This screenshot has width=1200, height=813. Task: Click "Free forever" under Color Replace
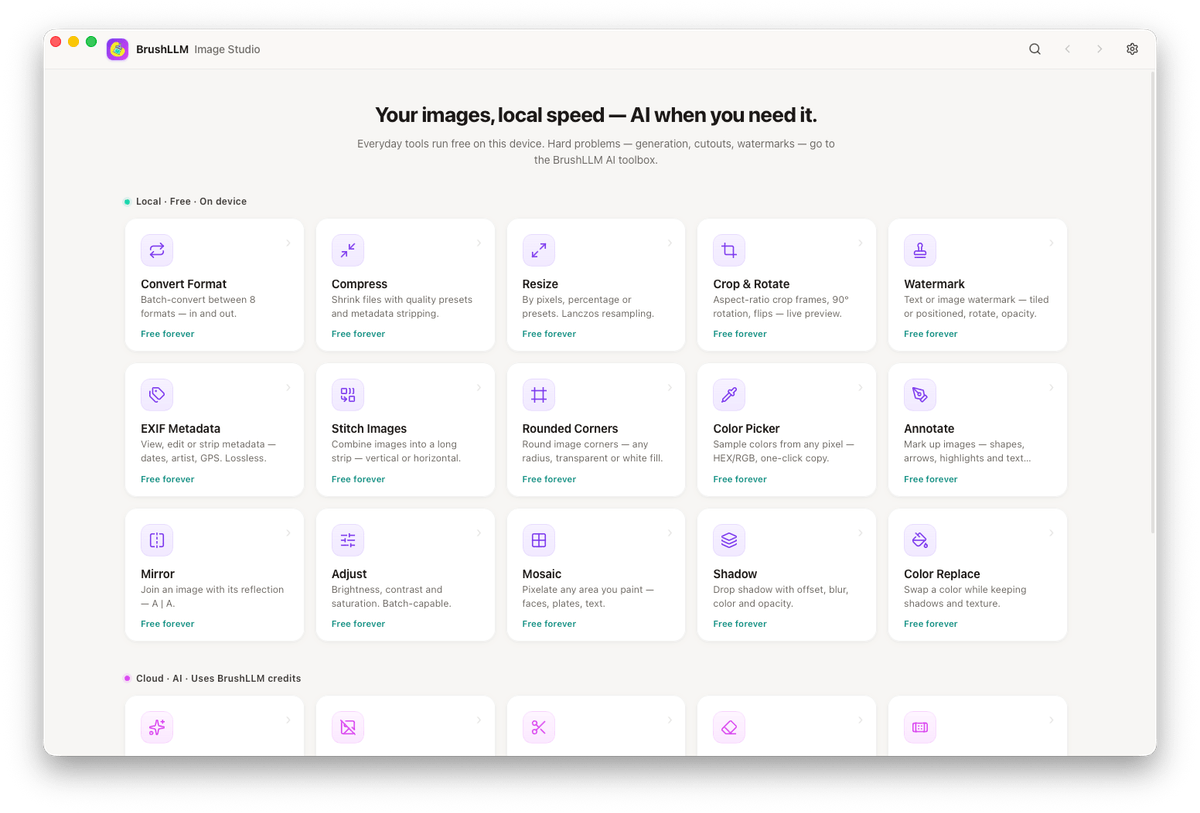pos(931,624)
